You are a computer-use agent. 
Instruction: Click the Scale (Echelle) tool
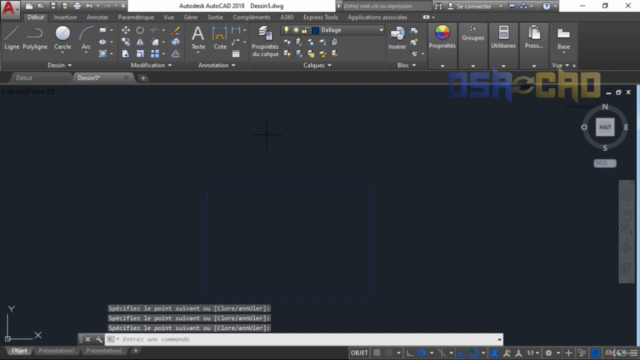(140, 53)
